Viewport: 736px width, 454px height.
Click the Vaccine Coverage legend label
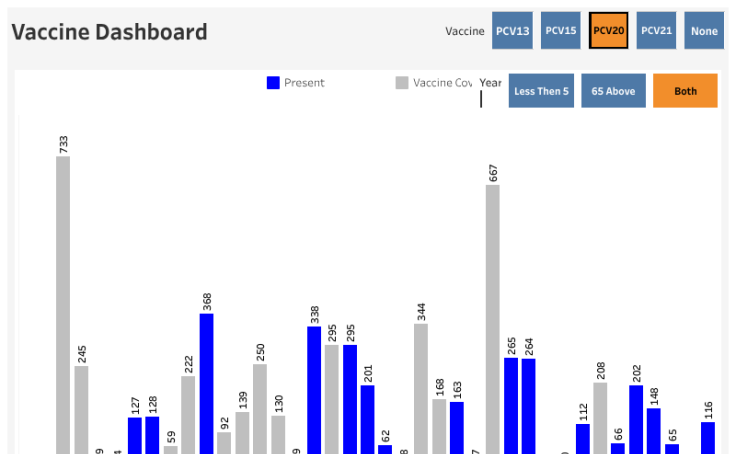pos(442,83)
